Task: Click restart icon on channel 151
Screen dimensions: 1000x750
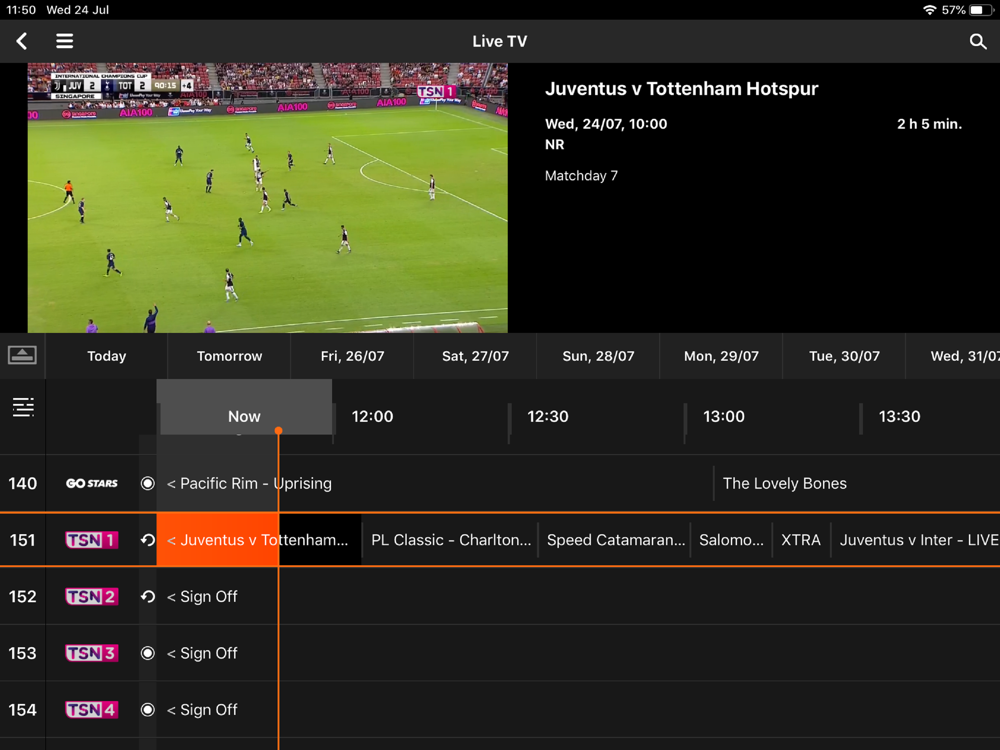Action: pos(147,540)
